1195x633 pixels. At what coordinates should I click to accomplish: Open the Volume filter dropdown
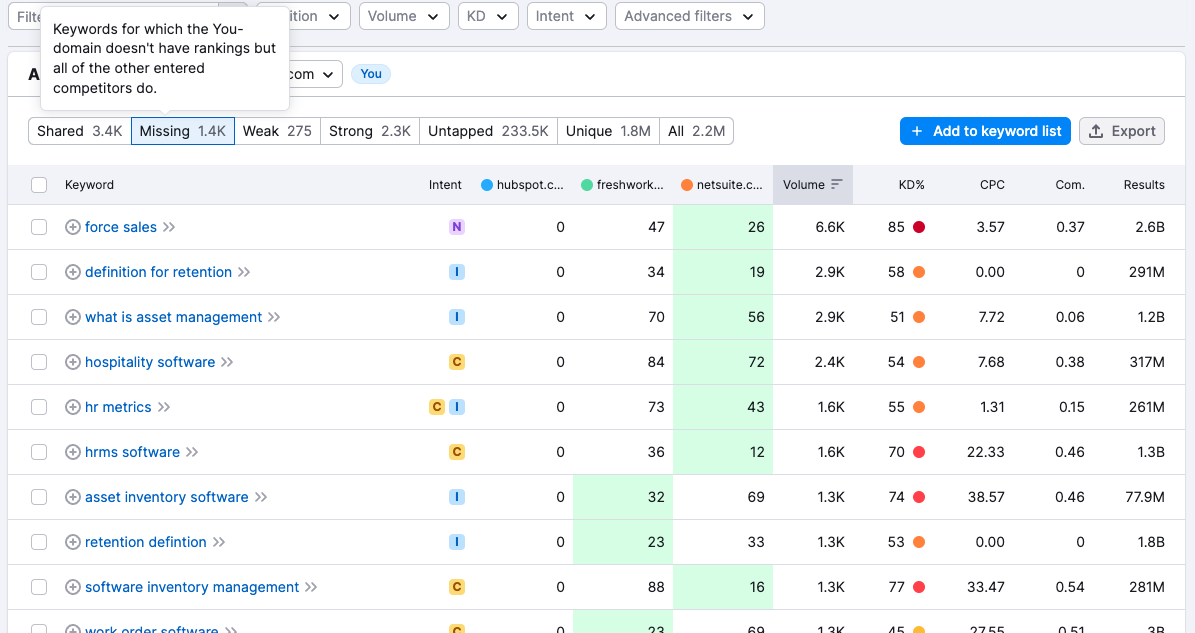[x=404, y=16]
